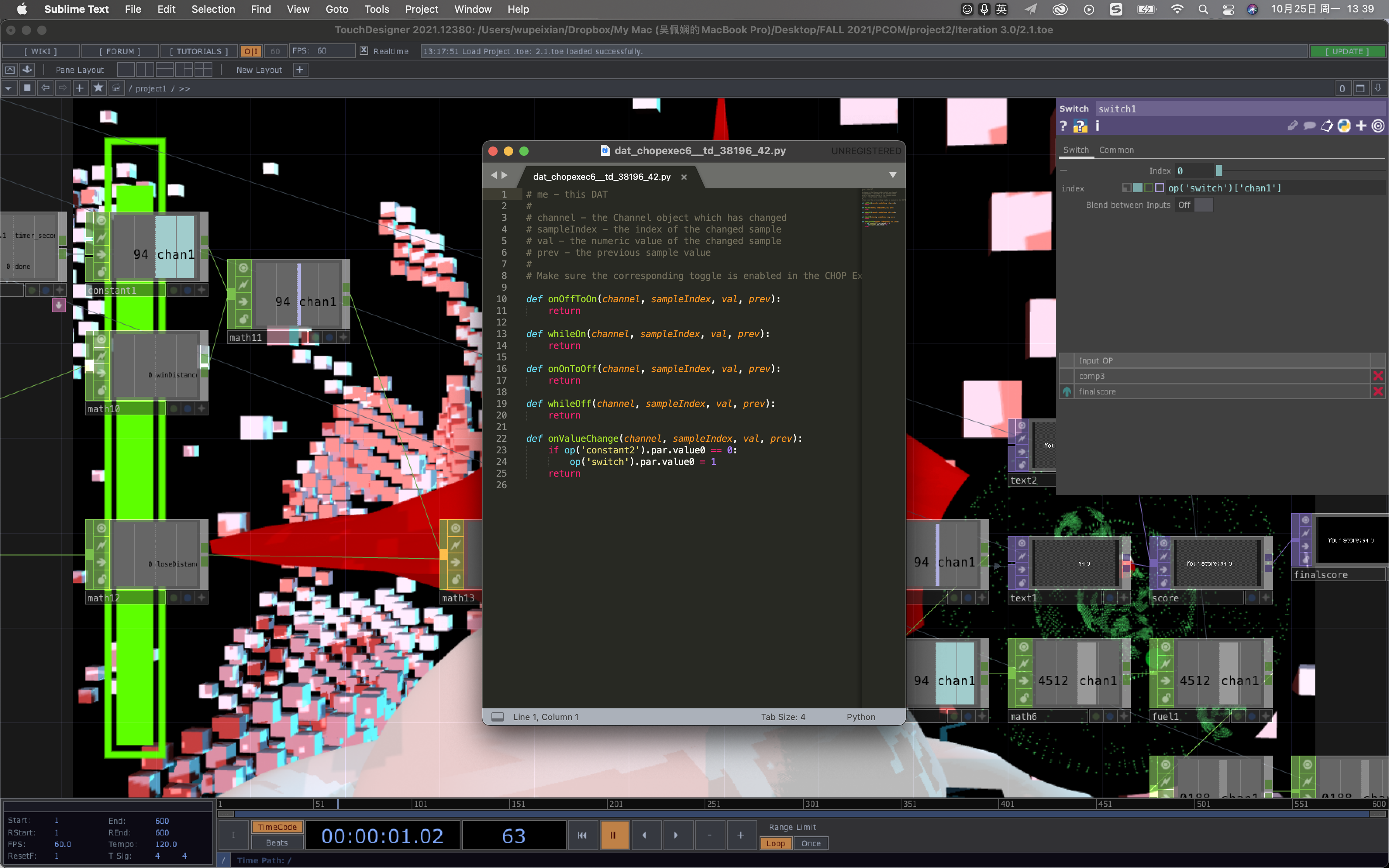Click the plus icon next to the star
1389x868 pixels.
pos(80,88)
